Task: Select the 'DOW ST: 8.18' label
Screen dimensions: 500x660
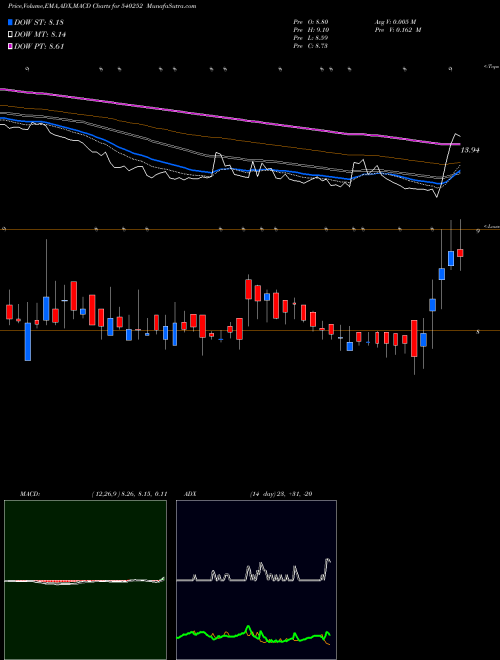Action: [39, 22]
